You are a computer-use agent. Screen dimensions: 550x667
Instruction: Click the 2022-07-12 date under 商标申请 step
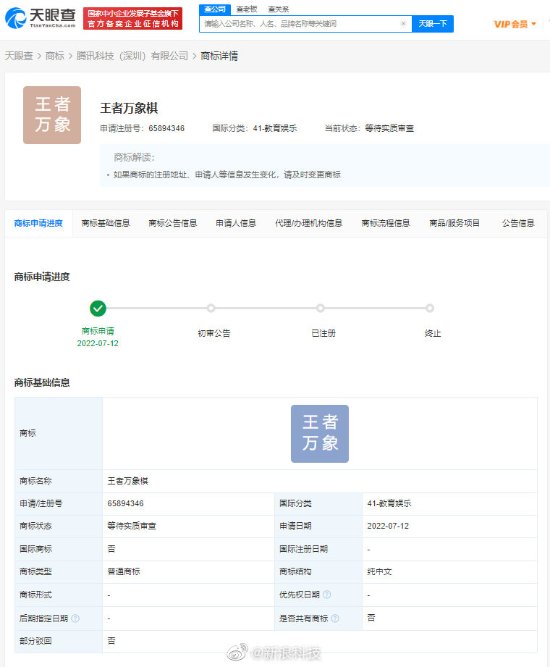point(97,343)
